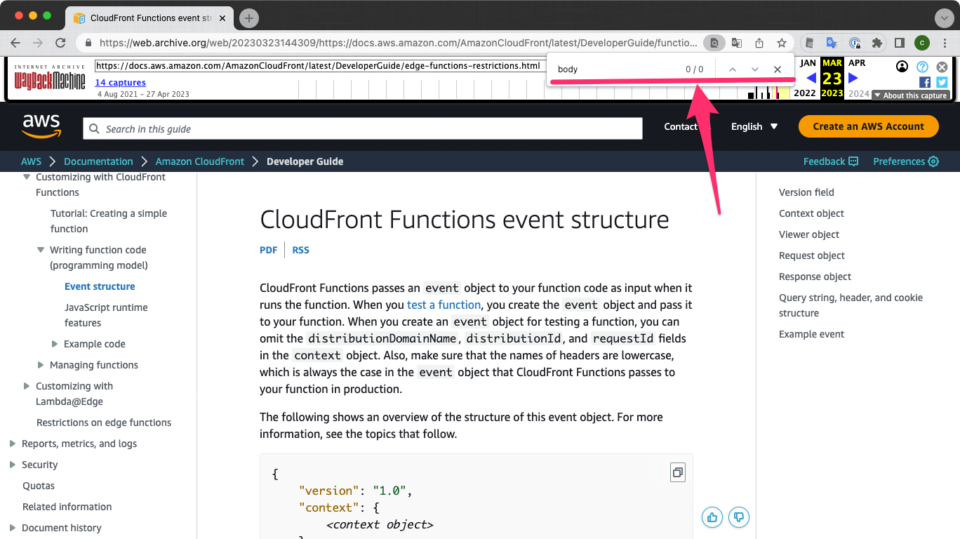Expand Example code tree item
This screenshot has height=539, width=960.
[x=54, y=344]
